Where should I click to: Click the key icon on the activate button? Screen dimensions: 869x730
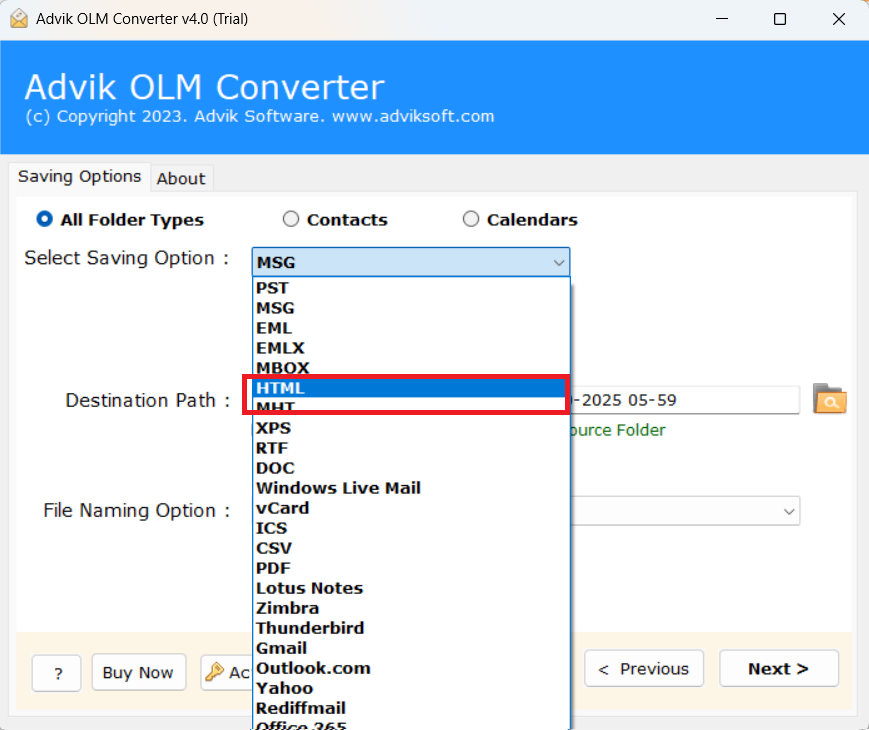[x=215, y=672]
